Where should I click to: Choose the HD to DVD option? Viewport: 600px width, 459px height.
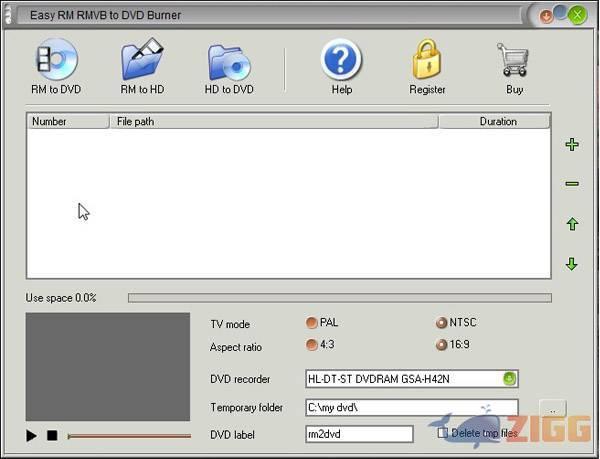click(x=229, y=62)
